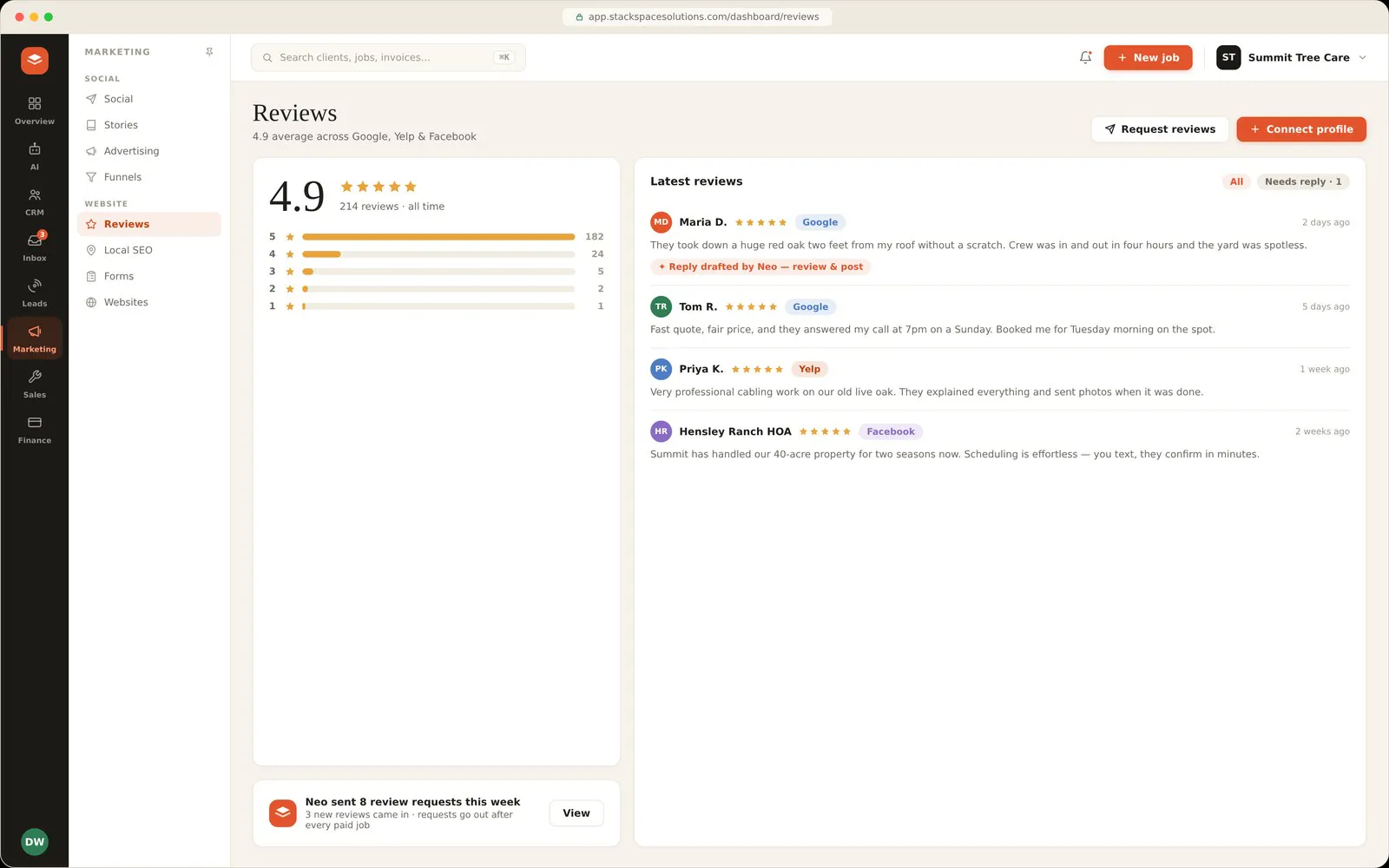Click Hensley Ranch HOA's HR avatar
The height and width of the screenshot is (868, 1389).
(x=661, y=431)
